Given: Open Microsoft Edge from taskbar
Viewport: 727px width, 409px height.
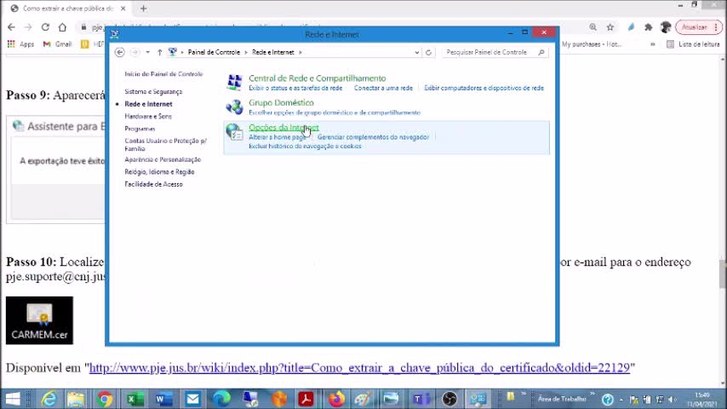Looking at the screenshot, I should (x=222, y=399).
